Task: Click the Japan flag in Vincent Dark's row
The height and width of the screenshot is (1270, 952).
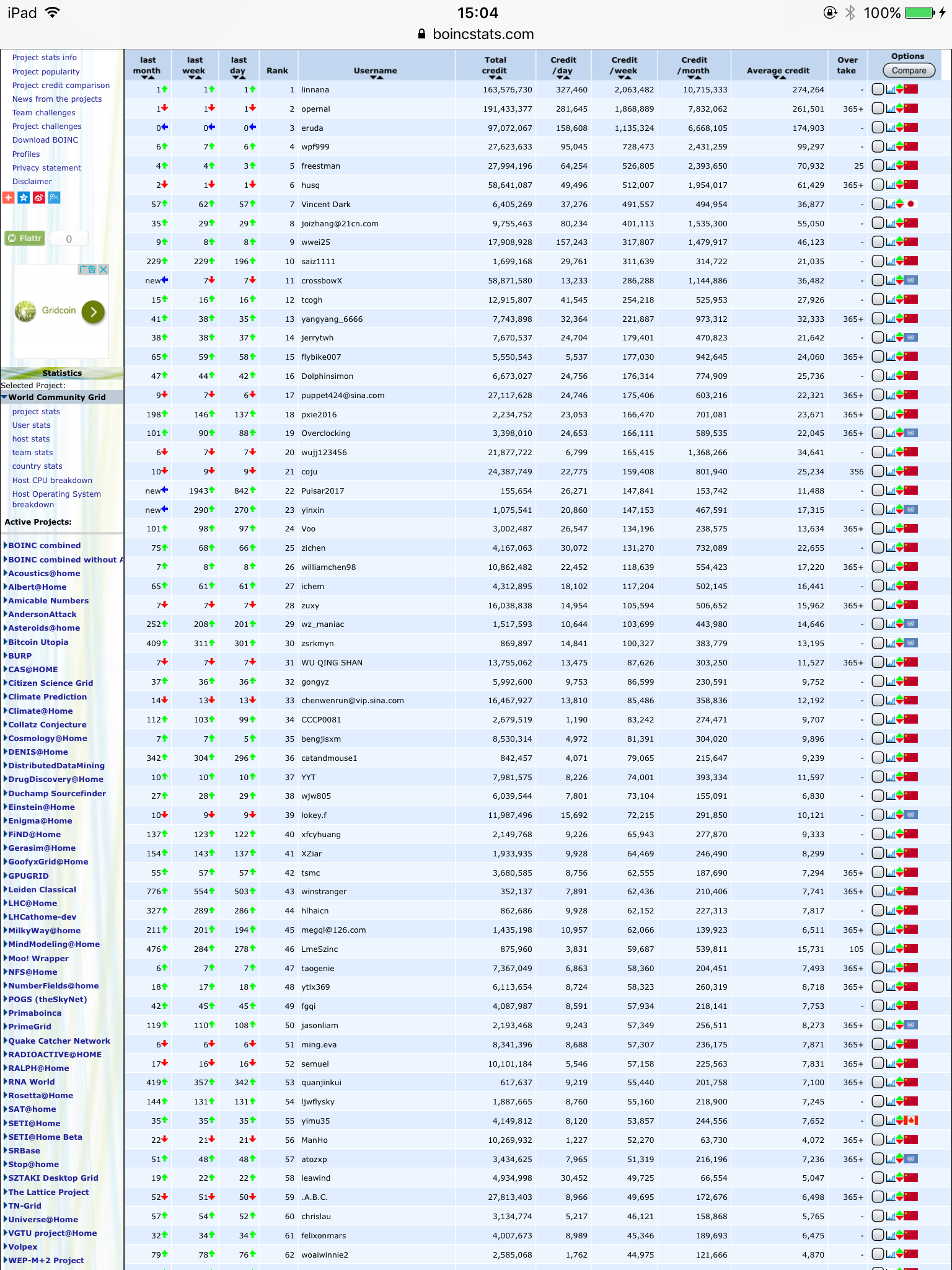Action: pyautogui.click(x=910, y=204)
